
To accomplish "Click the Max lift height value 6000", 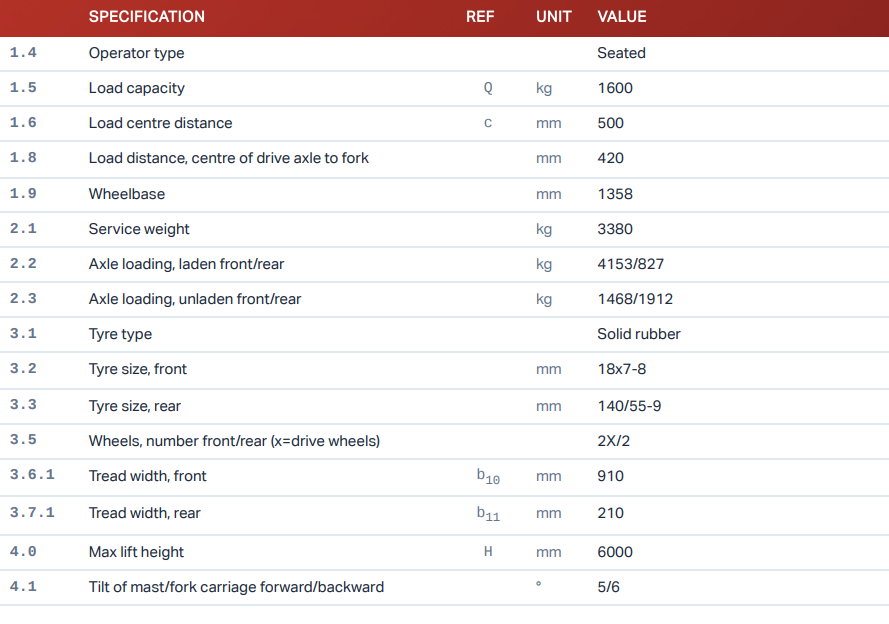I will tap(614, 552).
